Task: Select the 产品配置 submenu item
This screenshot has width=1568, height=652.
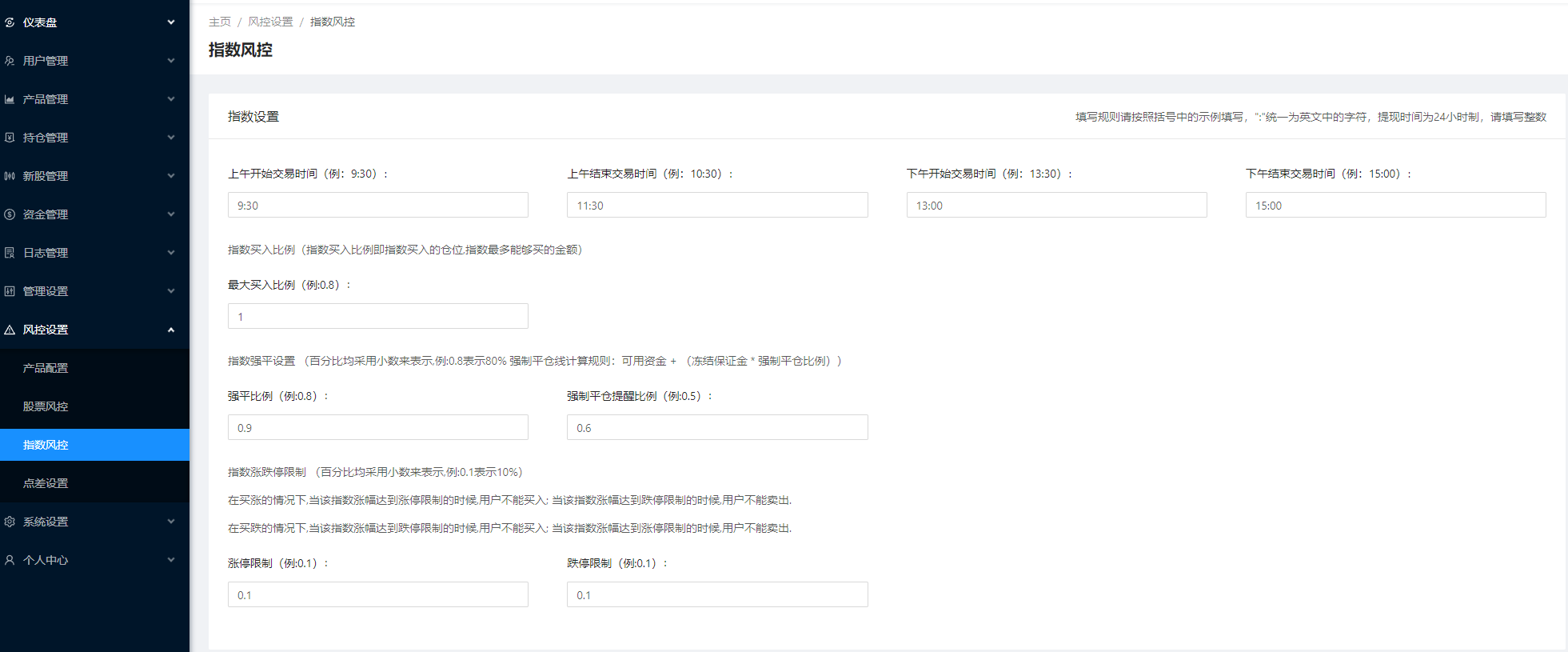Action: click(46, 368)
